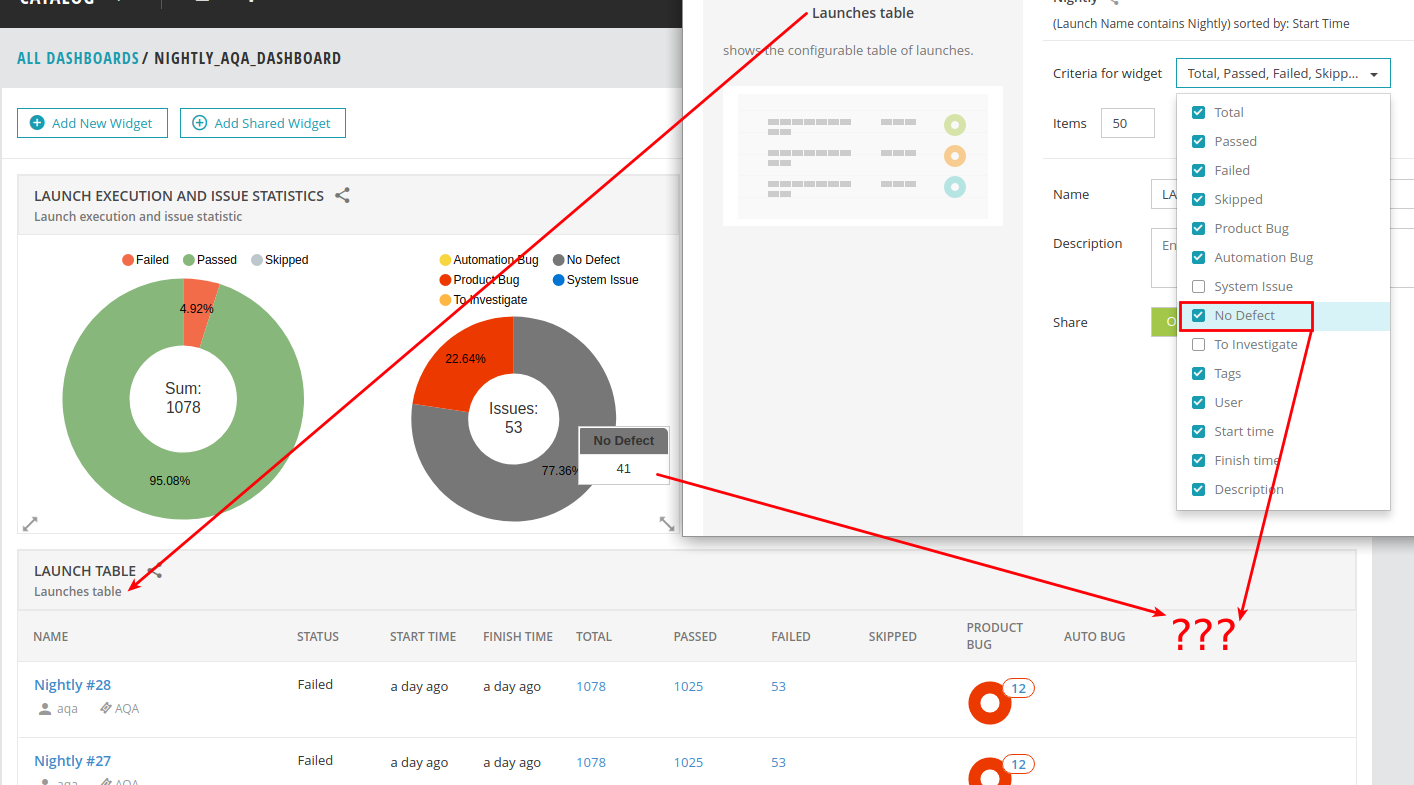Click the share icon next to LAUNCH EXECUTION AND ISSUE STATISTICS
The image size is (1414, 785).
[341, 196]
